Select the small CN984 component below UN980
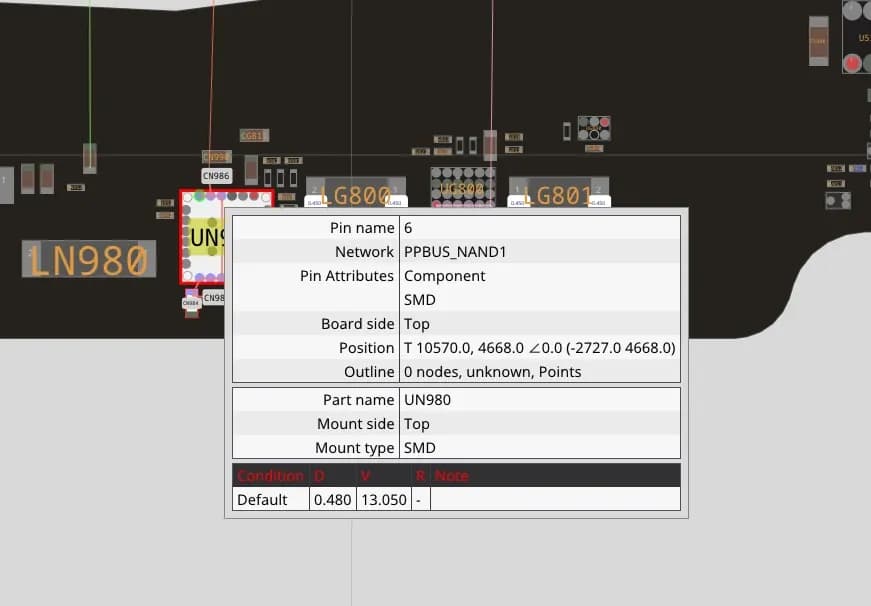Viewport: 871px width, 606px height. pyautogui.click(x=191, y=303)
